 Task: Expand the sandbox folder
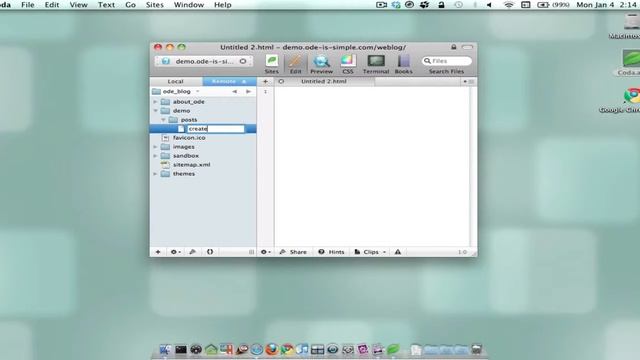[155, 156]
